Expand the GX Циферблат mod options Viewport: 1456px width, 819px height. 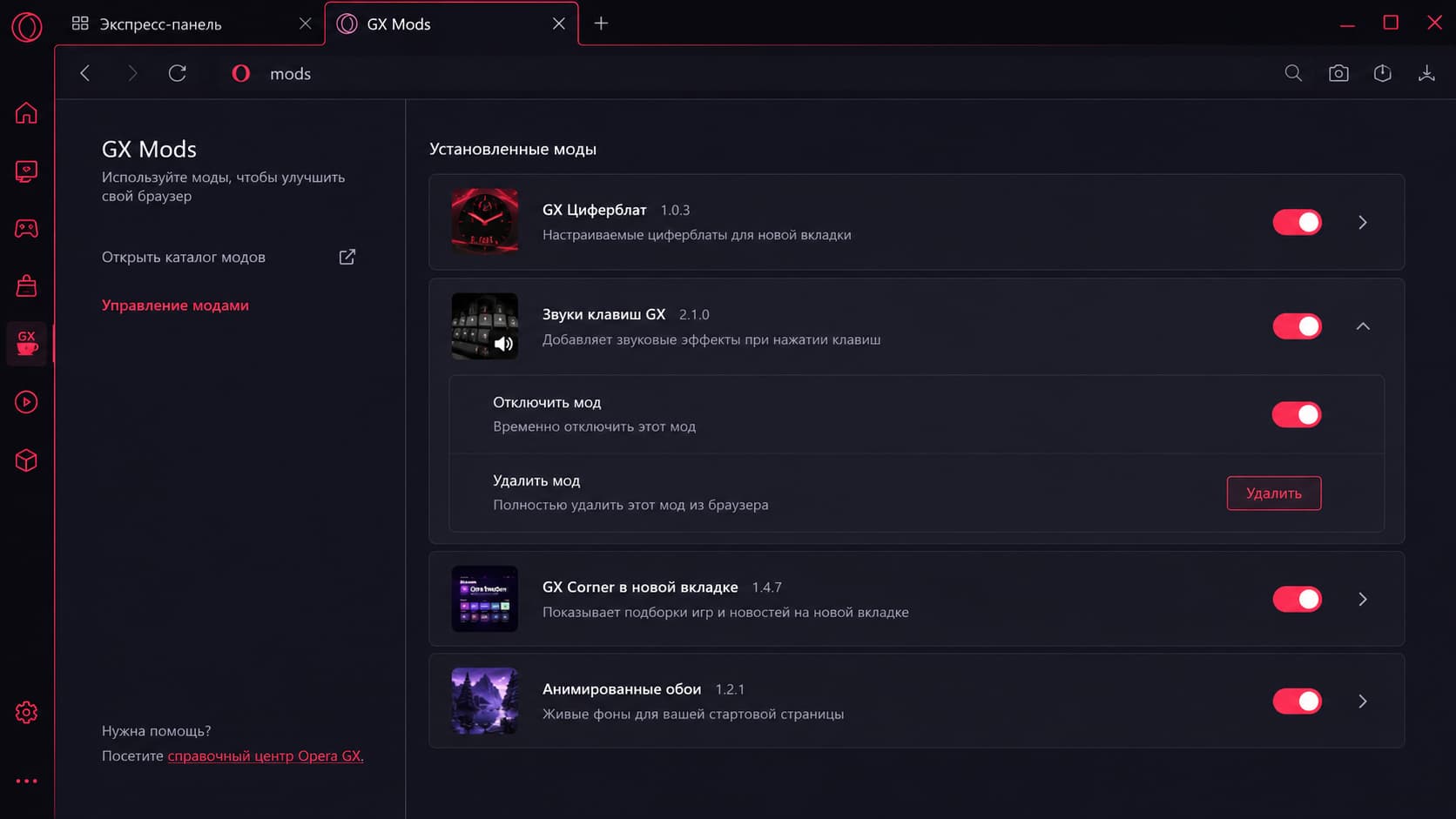[1363, 222]
